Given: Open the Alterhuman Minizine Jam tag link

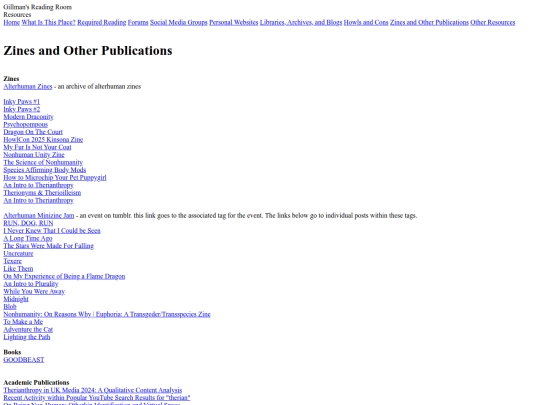Looking at the screenshot, I should pyautogui.click(x=39, y=216).
